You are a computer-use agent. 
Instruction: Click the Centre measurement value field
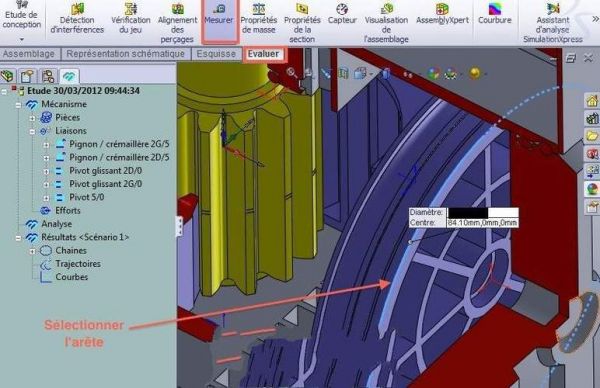tap(483, 223)
